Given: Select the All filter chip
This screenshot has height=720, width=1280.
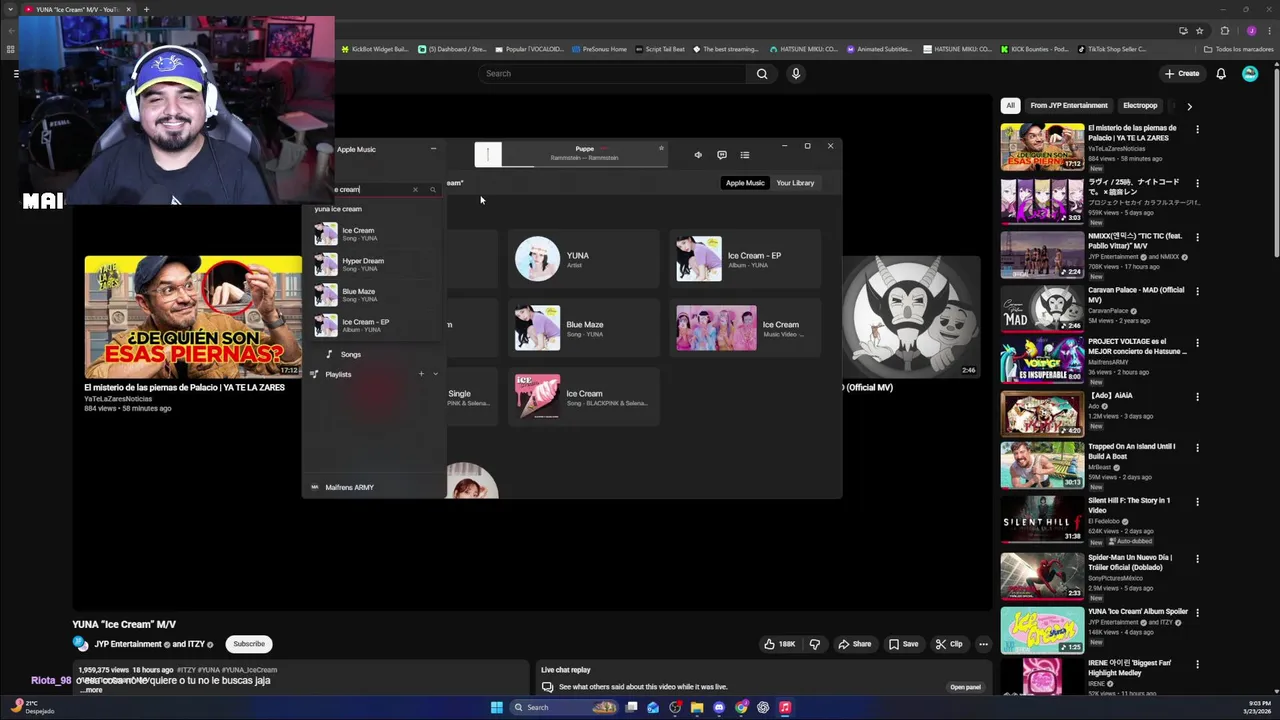Looking at the screenshot, I should click(x=1010, y=105).
